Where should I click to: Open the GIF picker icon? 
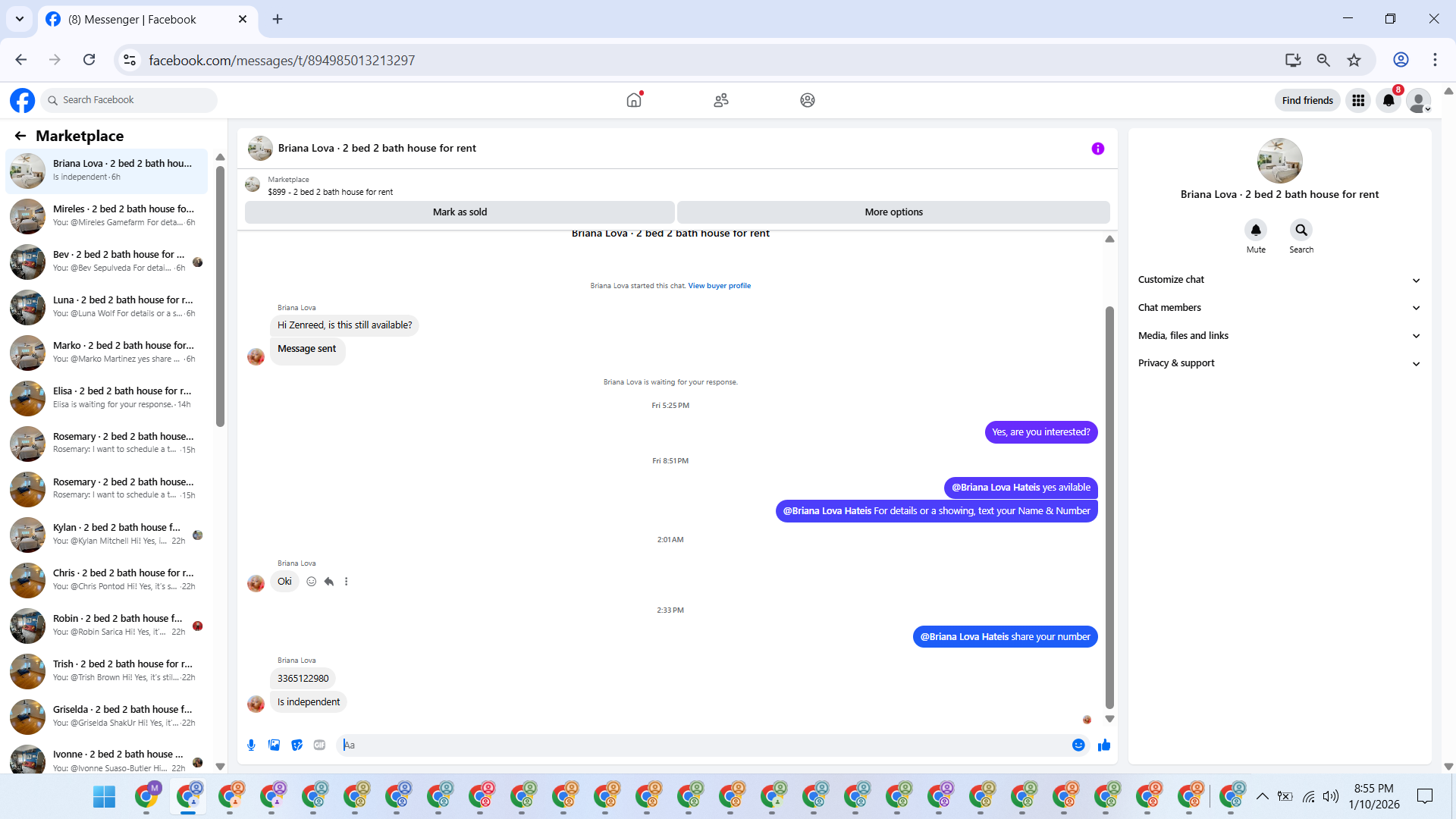pos(319,745)
